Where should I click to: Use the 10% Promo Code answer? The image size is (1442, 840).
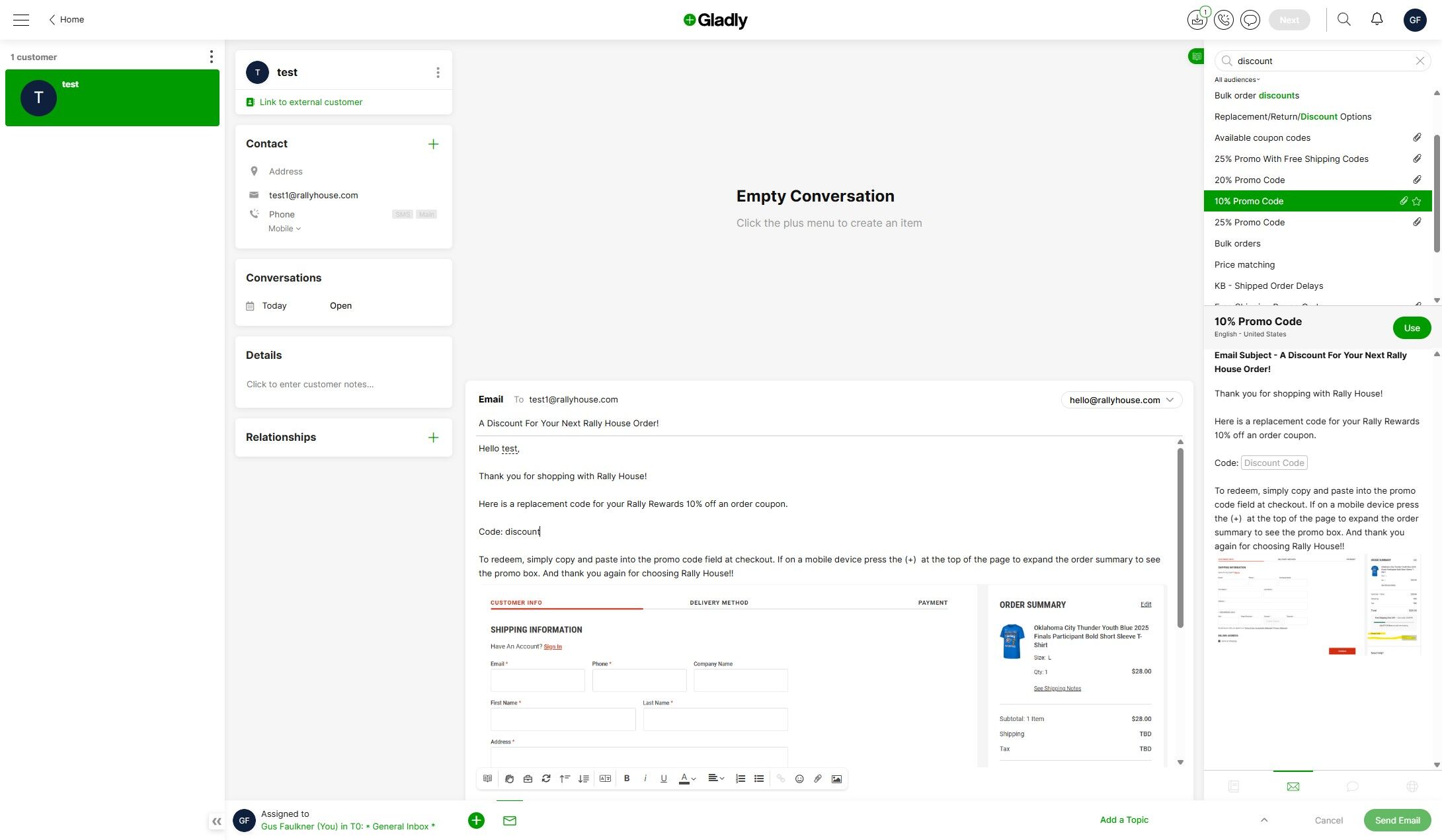1412,328
